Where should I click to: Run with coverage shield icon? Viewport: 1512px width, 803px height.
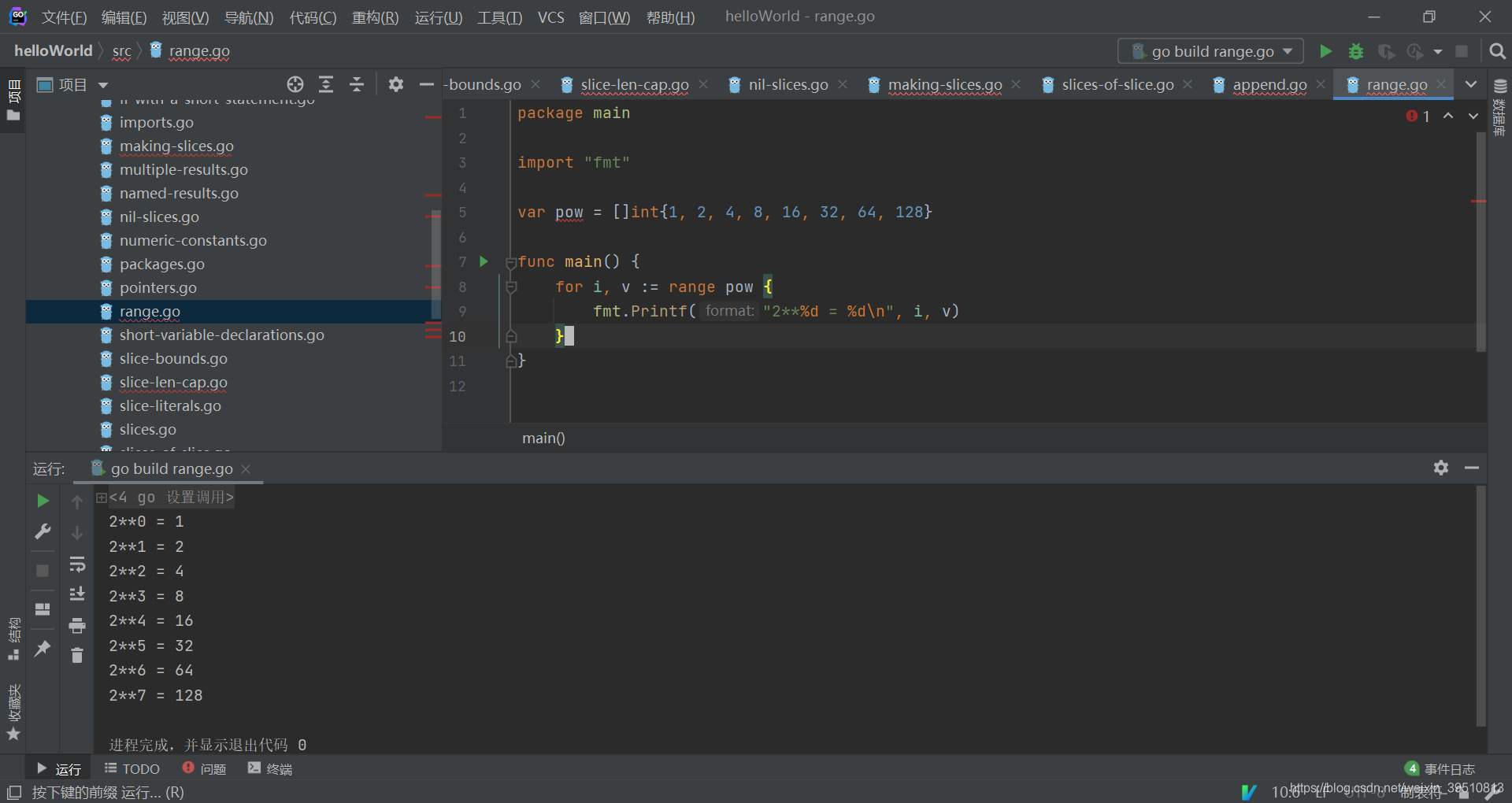(x=1386, y=51)
